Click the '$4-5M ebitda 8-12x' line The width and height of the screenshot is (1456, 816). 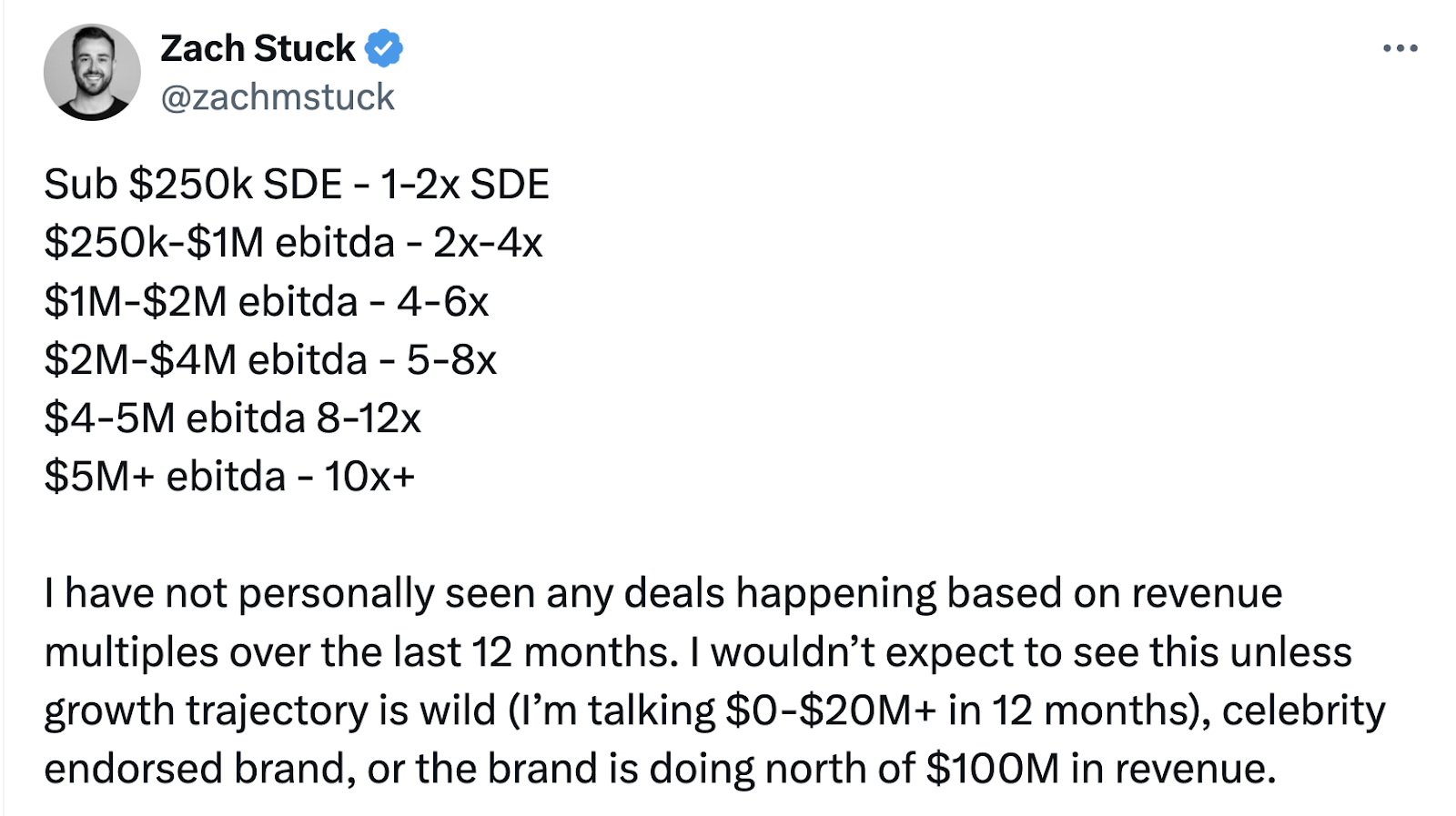[x=233, y=418]
